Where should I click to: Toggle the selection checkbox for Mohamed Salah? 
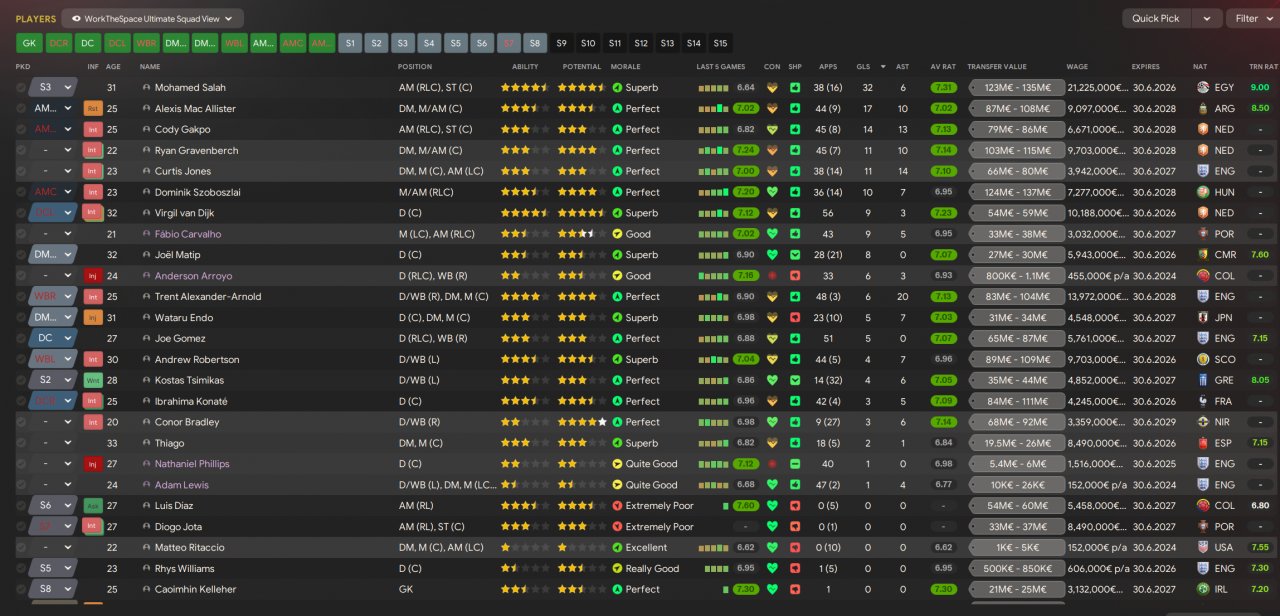(21, 88)
